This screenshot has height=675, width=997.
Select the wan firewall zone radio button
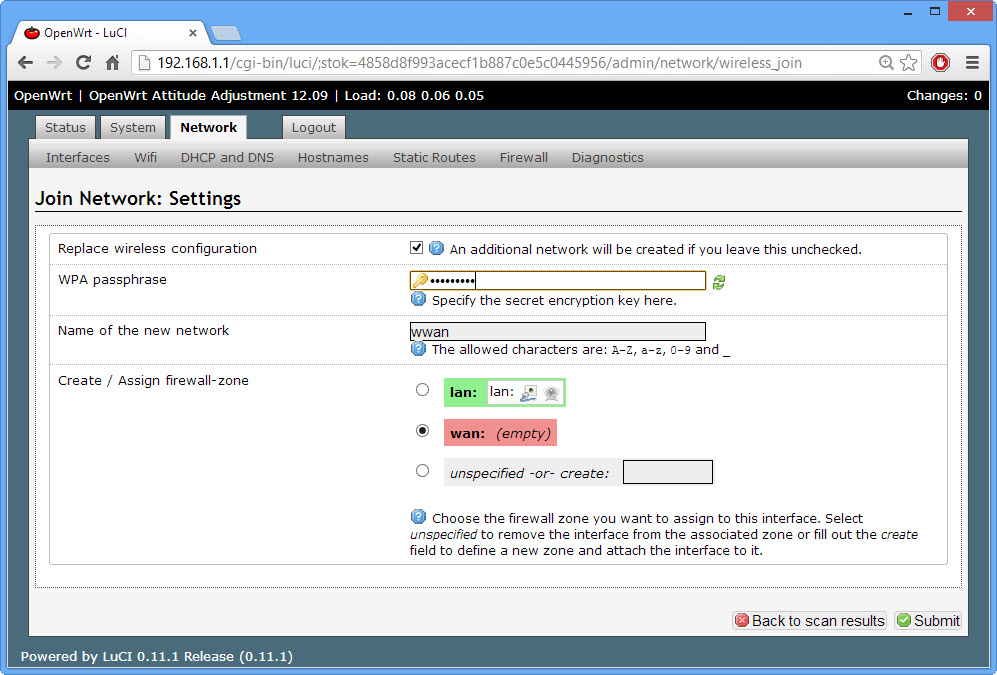[x=422, y=430]
